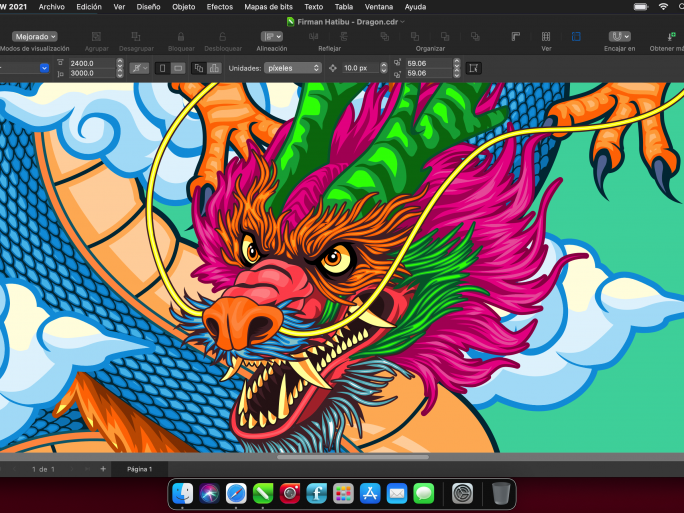The image size is (684, 513).
Task: Select landscape page orientation
Action: coord(178,68)
